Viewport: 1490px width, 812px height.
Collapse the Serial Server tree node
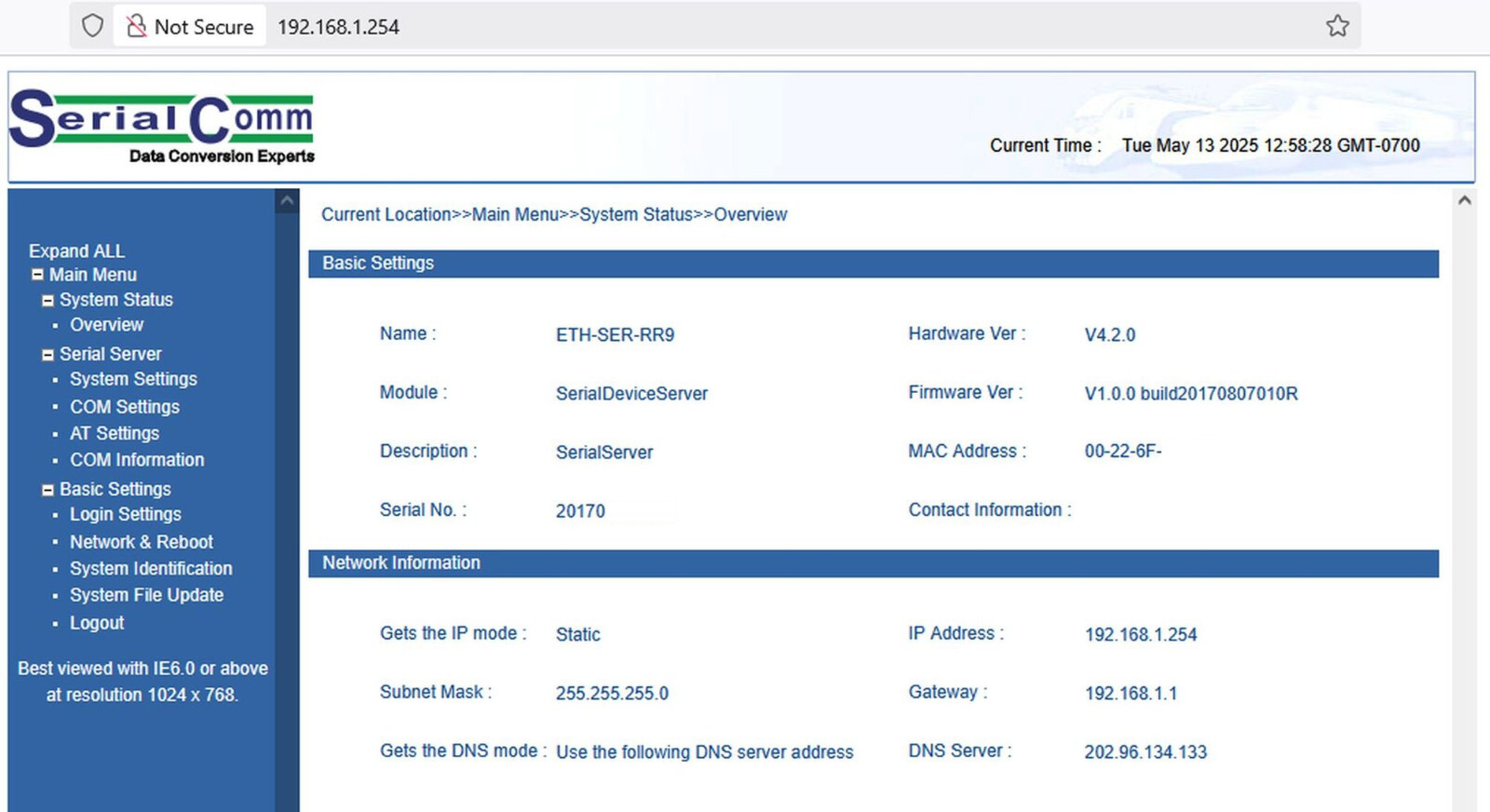(x=47, y=355)
